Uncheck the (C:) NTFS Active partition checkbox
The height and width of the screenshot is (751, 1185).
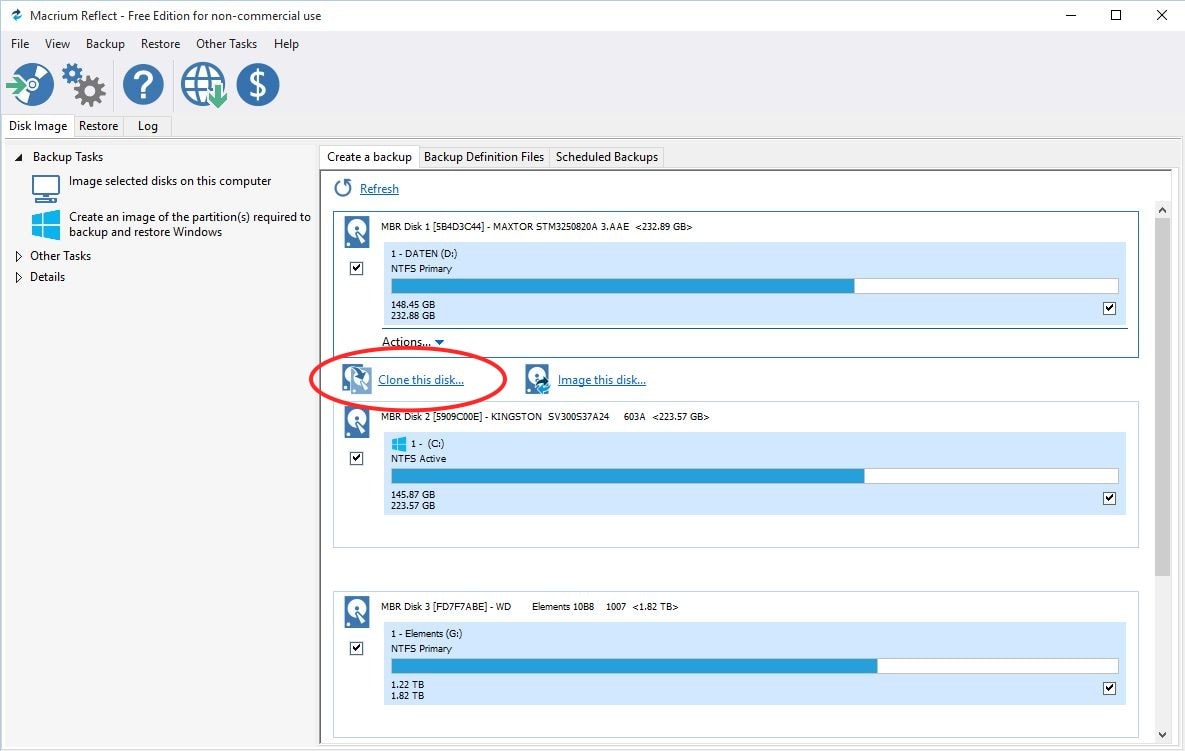[x=1109, y=499]
